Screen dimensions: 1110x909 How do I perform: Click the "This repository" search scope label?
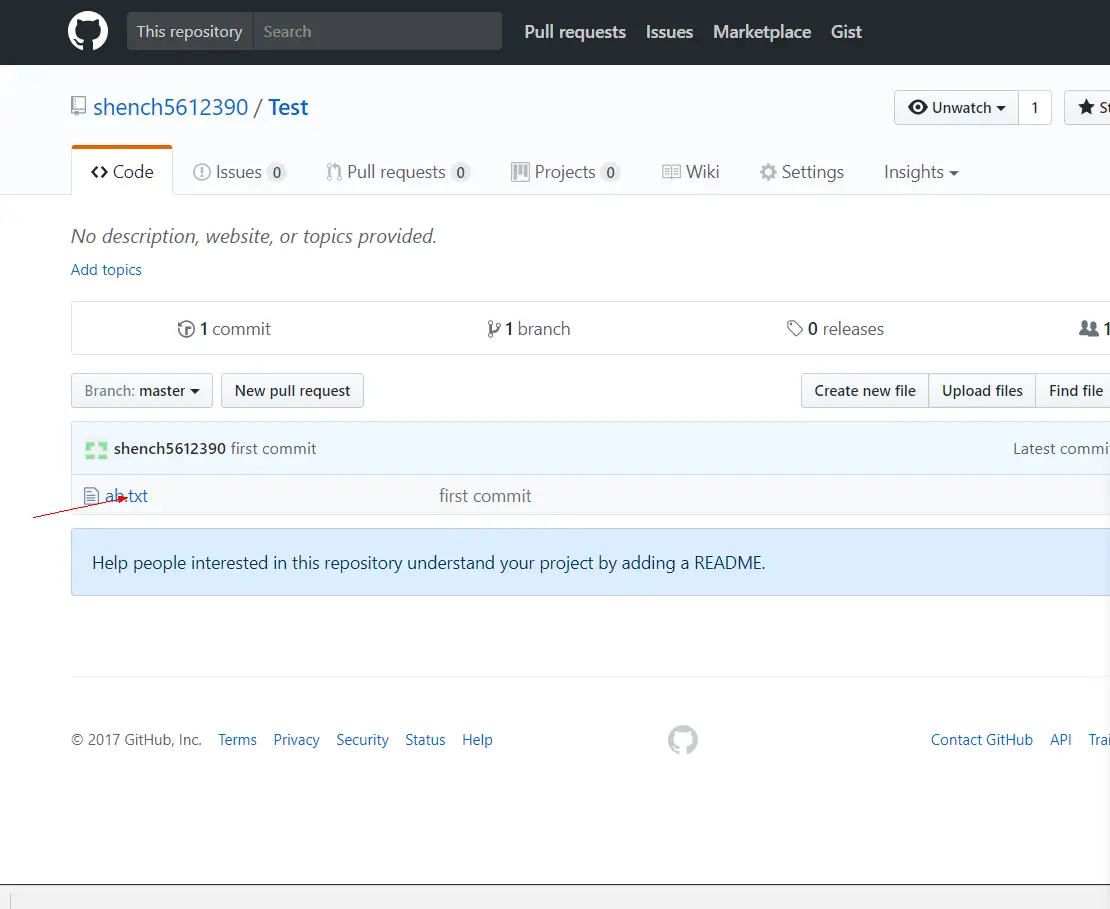(189, 31)
